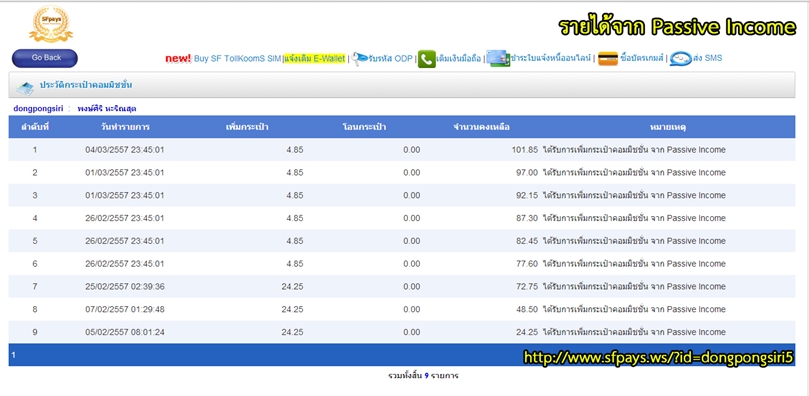Image resolution: width=809 pixels, height=396 pixels.
Task: Select the date 25/02/2557 02:39:36
Action: pos(125,287)
